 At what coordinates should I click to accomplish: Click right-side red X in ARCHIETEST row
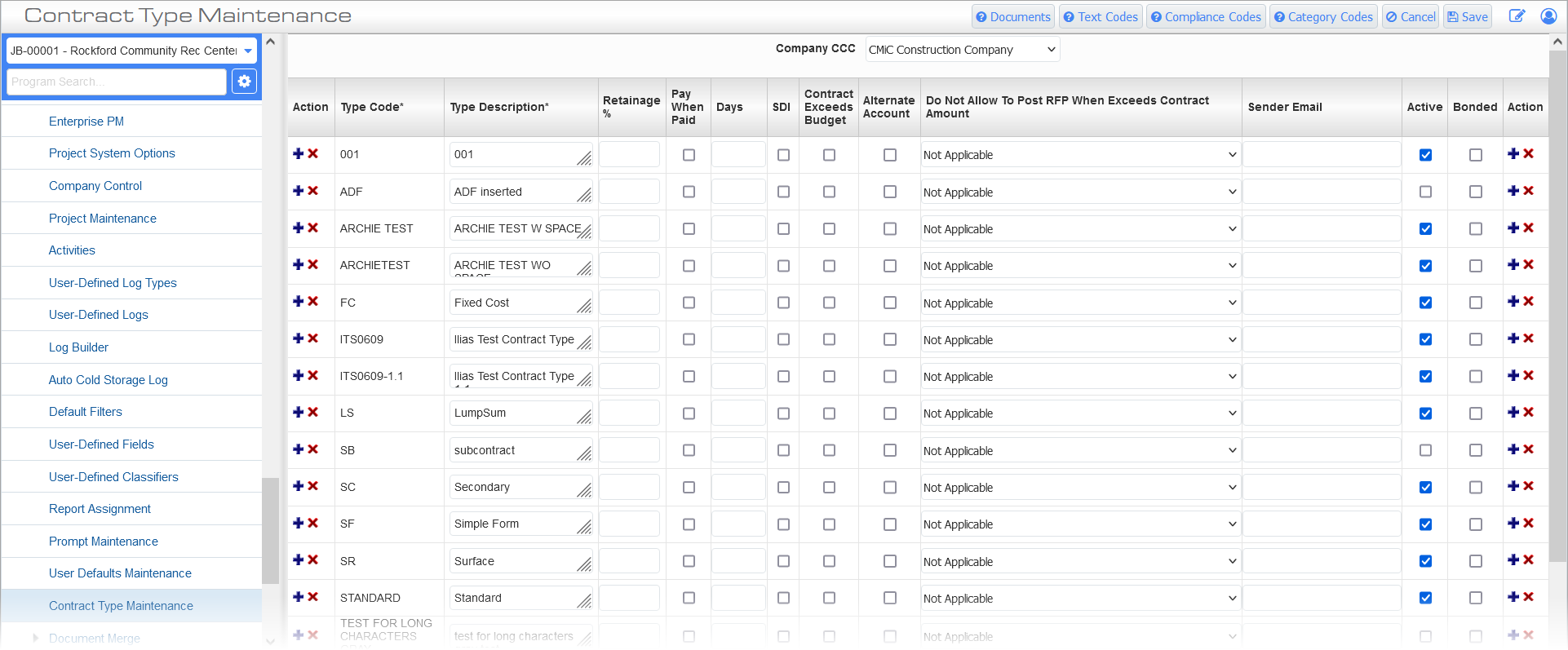[1529, 264]
